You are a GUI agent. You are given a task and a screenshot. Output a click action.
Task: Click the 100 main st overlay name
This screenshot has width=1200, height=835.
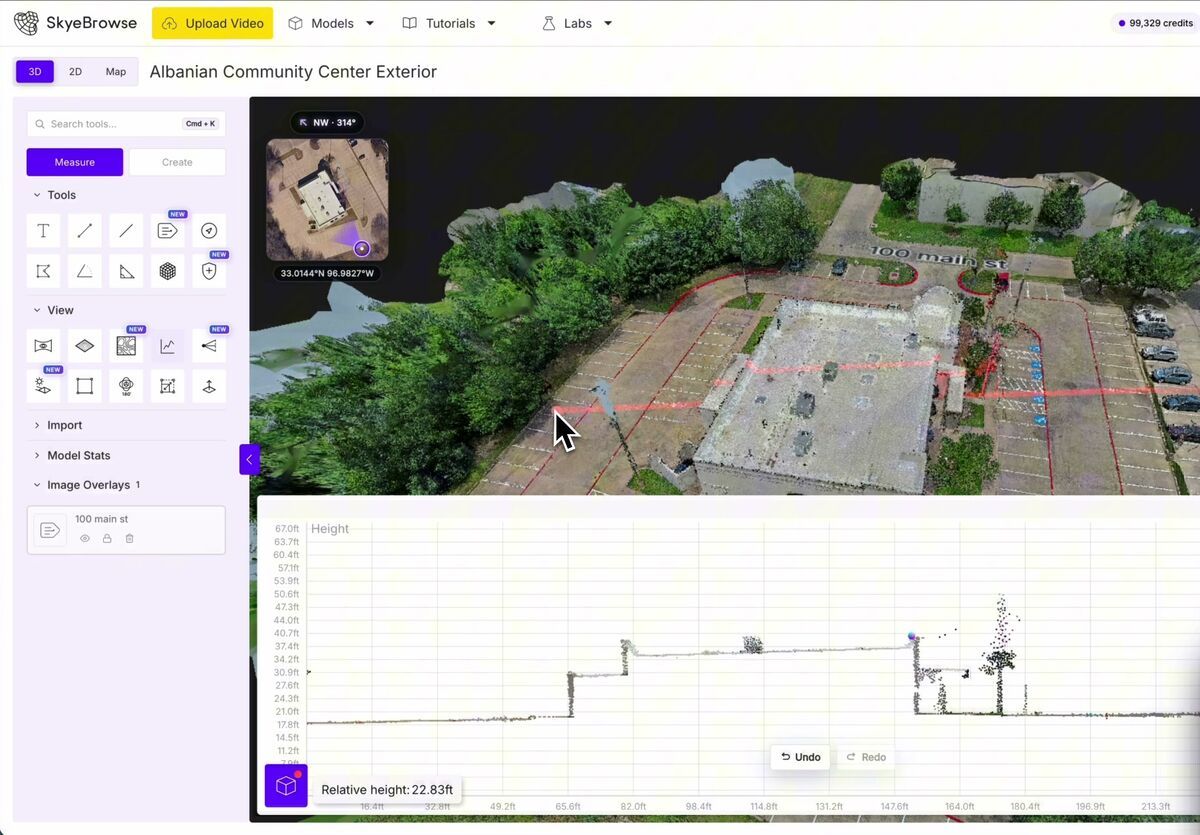(x=102, y=519)
